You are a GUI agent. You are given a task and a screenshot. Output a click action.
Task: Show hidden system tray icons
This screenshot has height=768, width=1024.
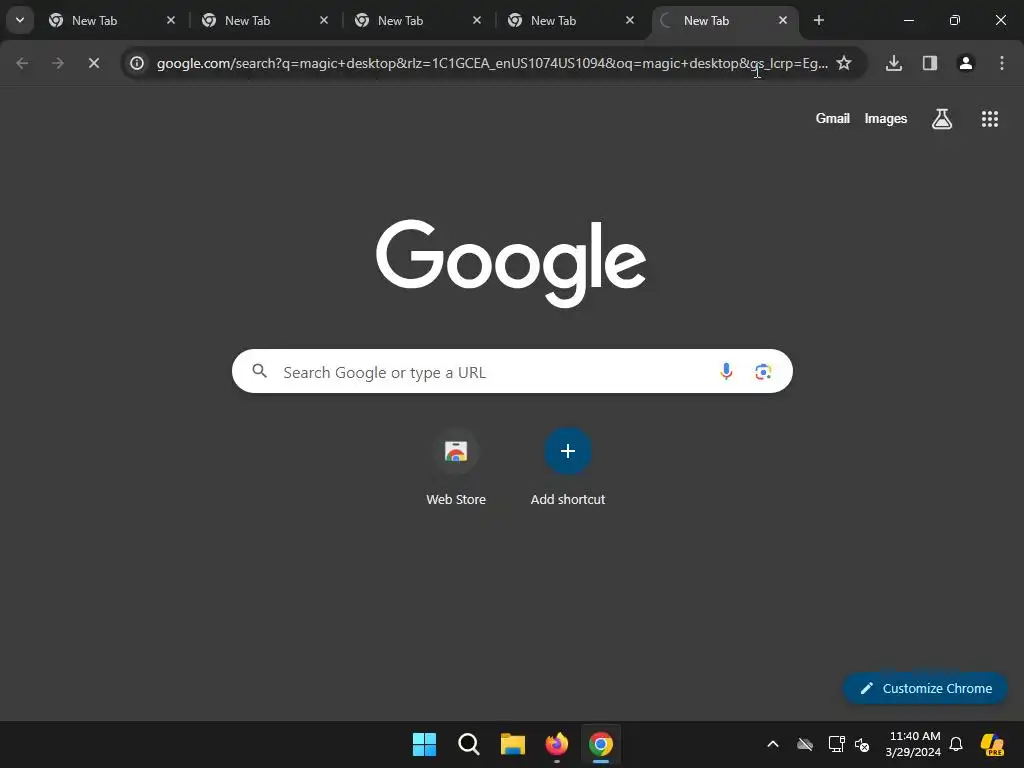773,744
